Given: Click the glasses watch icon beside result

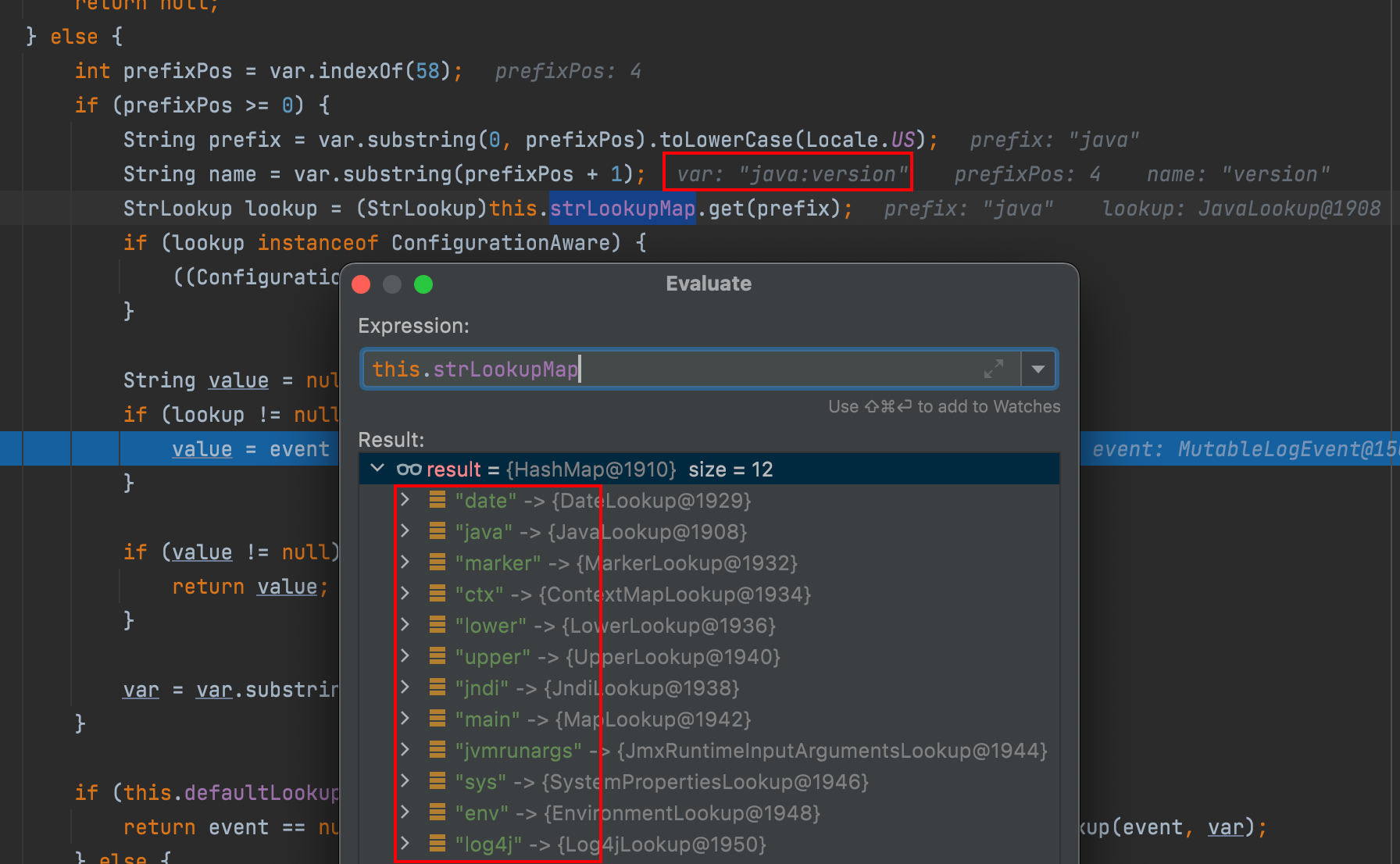Looking at the screenshot, I should [x=409, y=469].
